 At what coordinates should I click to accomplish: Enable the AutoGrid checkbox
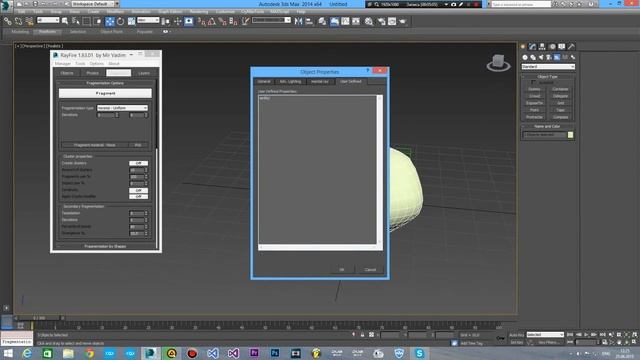[533, 82]
